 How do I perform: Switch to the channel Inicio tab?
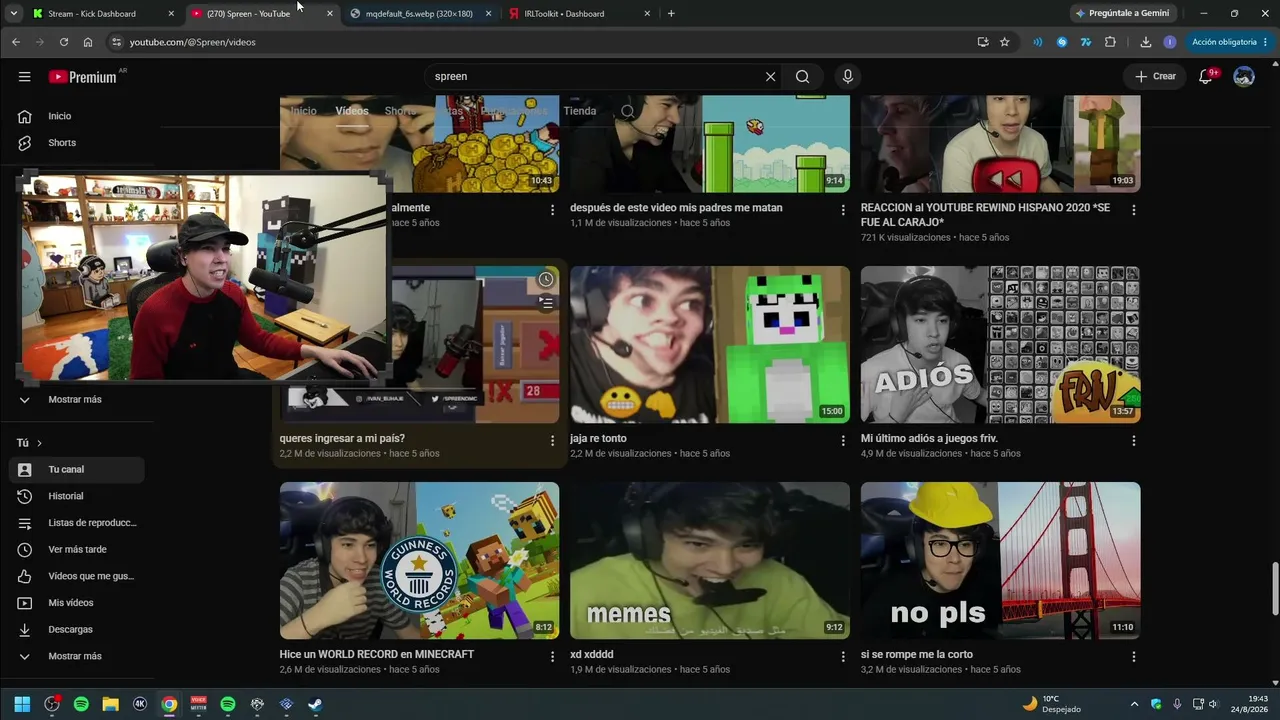(x=303, y=111)
